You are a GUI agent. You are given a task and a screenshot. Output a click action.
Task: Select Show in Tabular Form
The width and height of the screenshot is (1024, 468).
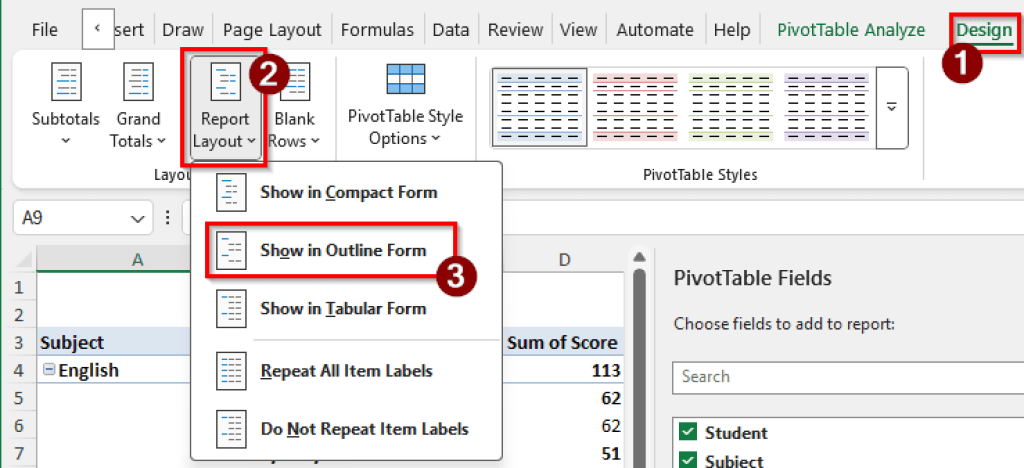tap(342, 309)
